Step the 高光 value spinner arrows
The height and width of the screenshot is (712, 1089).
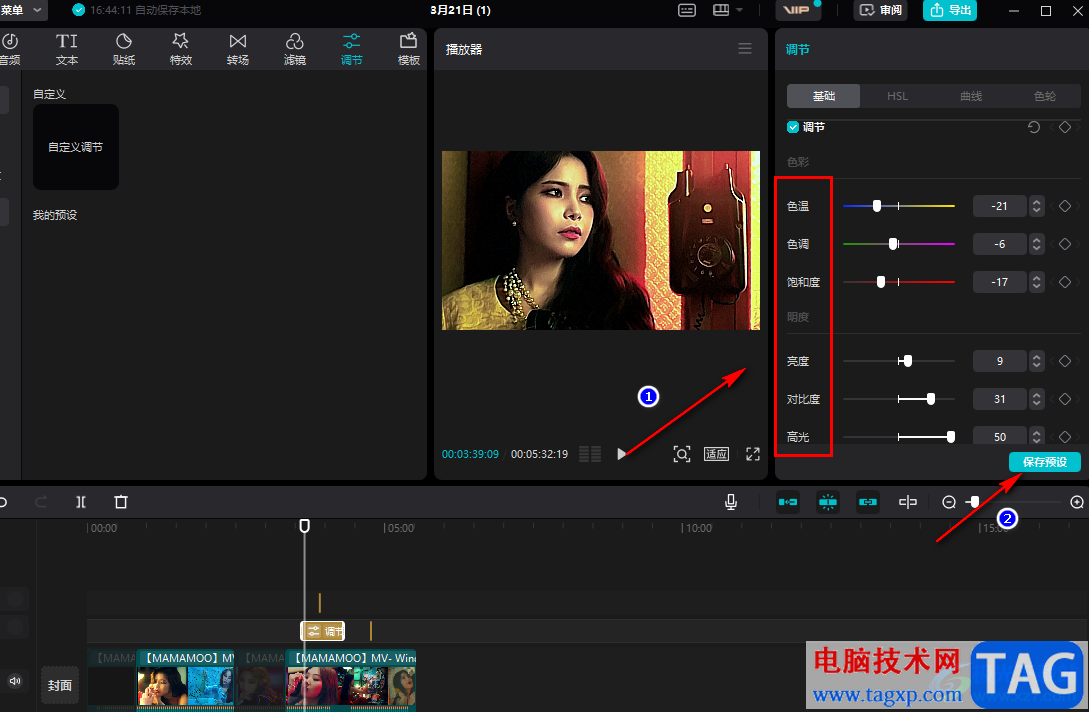pyautogui.click(x=1036, y=436)
